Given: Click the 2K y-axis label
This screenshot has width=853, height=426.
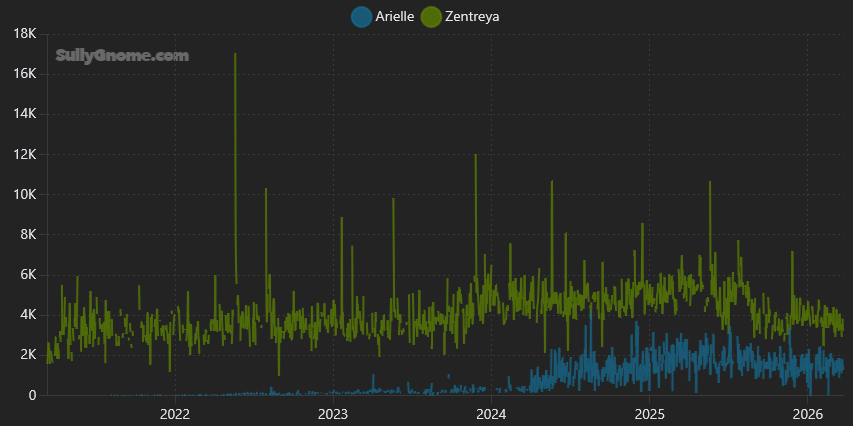Looking at the screenshot, I should (x=28, y=355).
